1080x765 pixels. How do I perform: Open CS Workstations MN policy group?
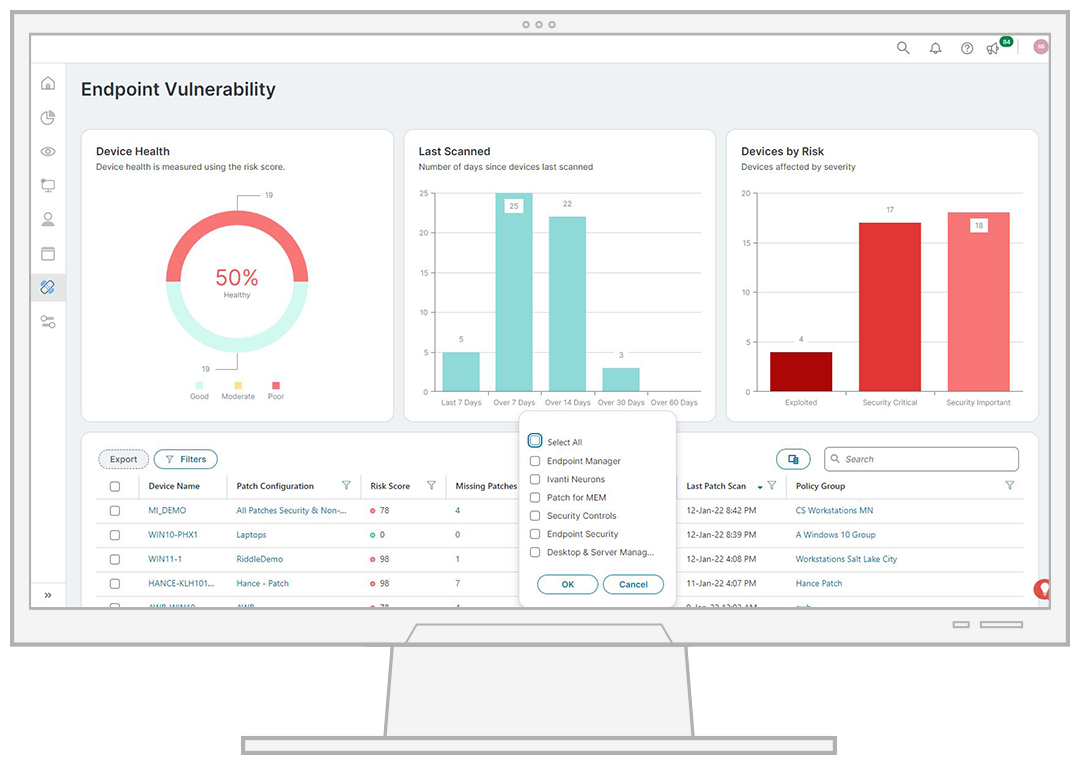[834, 510]
